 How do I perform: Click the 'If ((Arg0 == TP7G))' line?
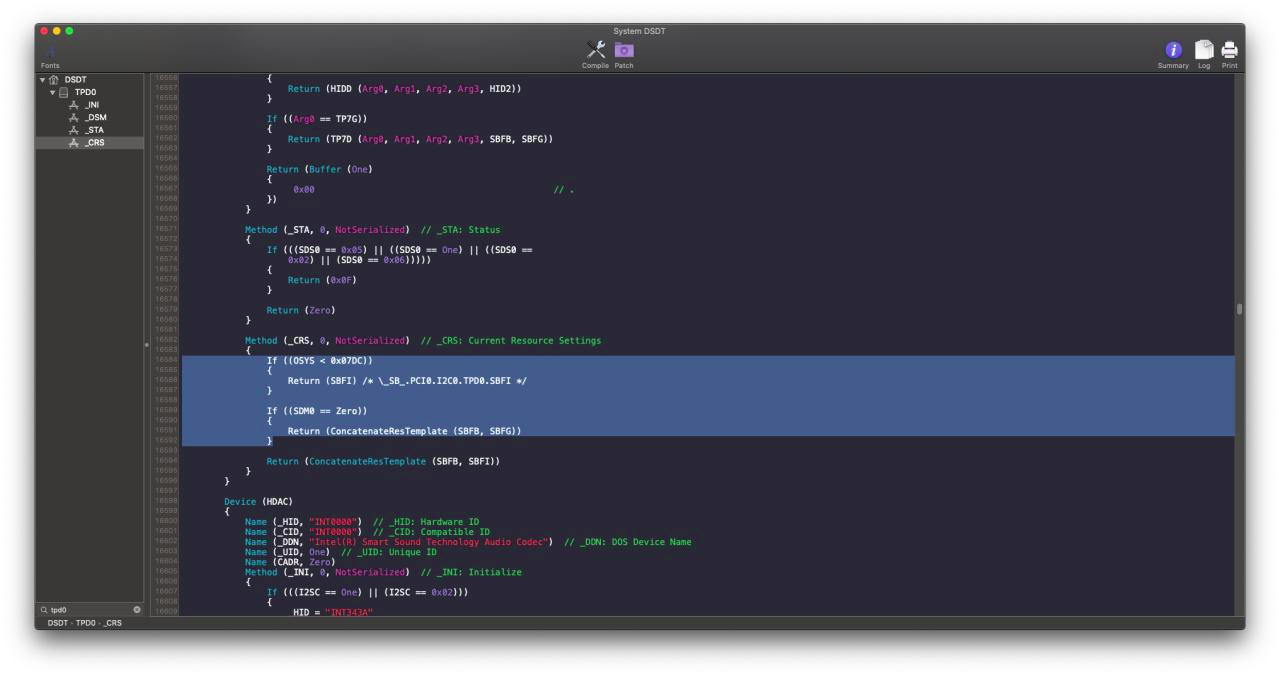pos(317,118)
